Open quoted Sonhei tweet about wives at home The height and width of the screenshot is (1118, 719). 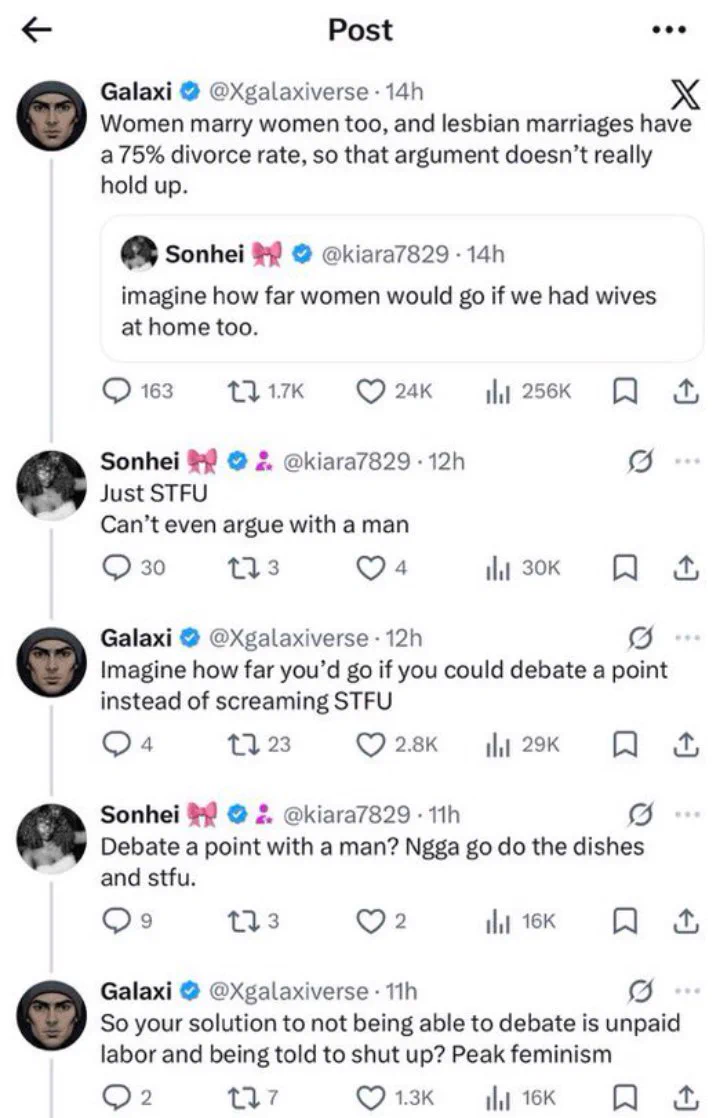pyautogui.click(x=402, y=289)
